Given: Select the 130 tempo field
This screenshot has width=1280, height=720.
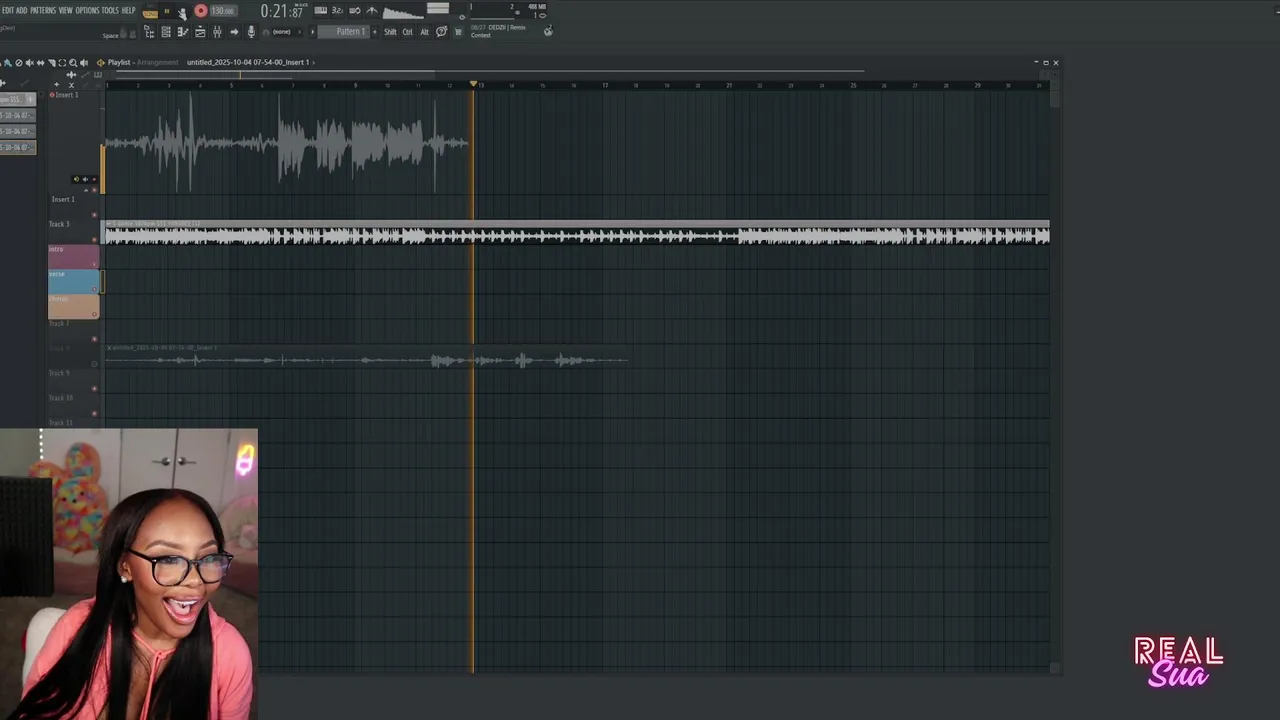Looking at the screenshot, I should click(222, 11).
